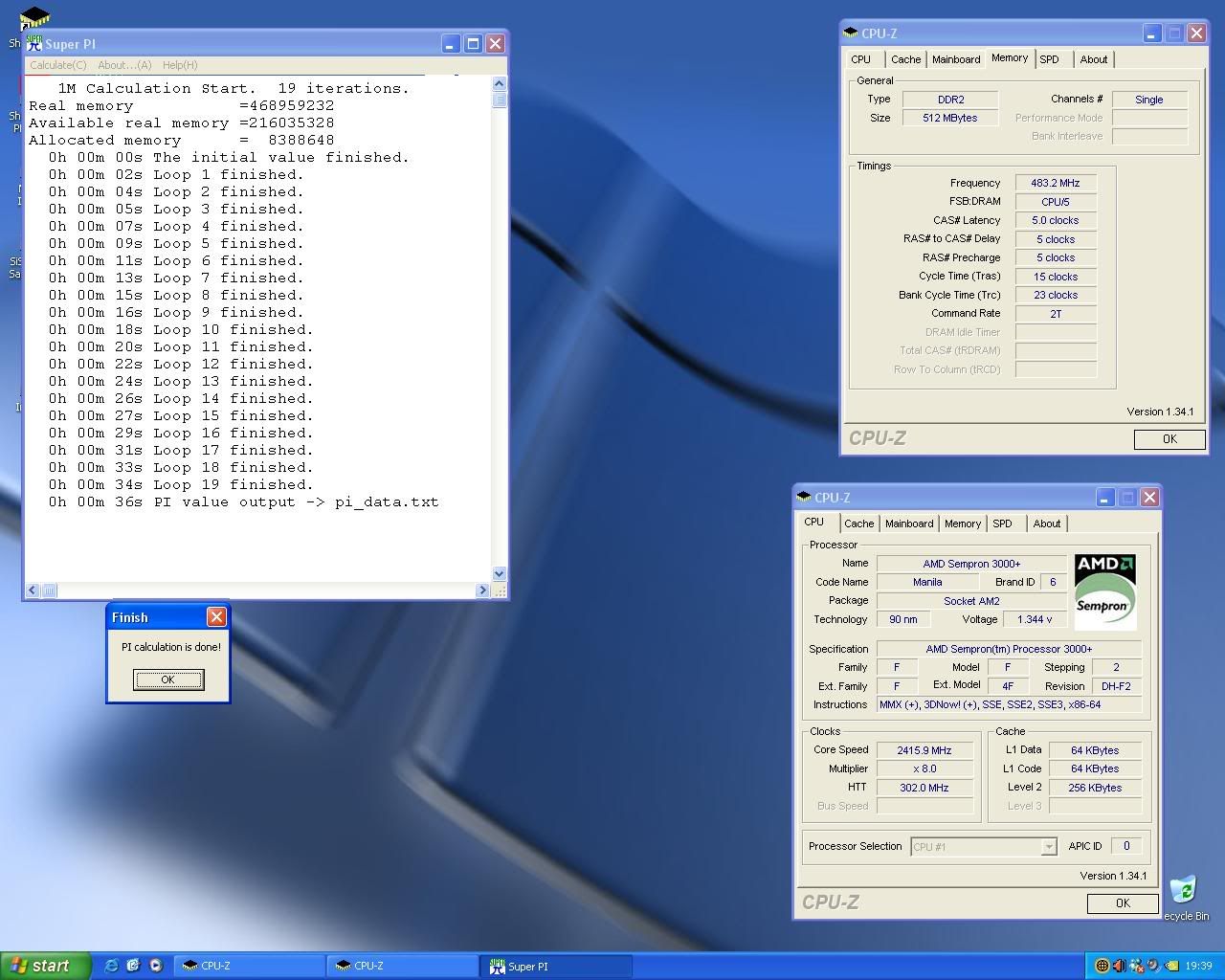The image size is (1225, 980).
Task: Select the Mainboard tab in the Sempron CPU-Z window
Action: click(909, 523)
